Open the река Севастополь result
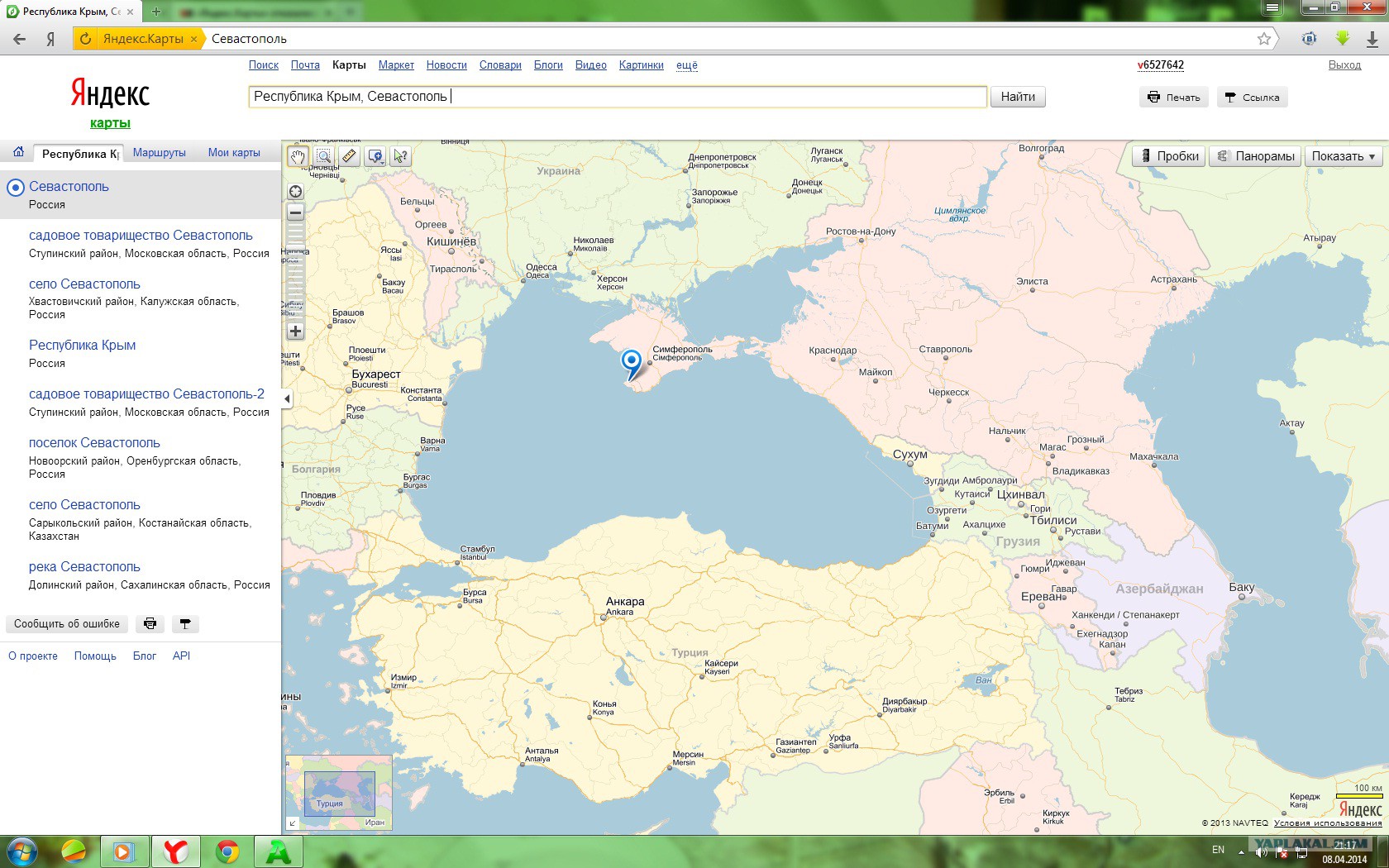Screen dimensions: 1389x868 point(84,567)
